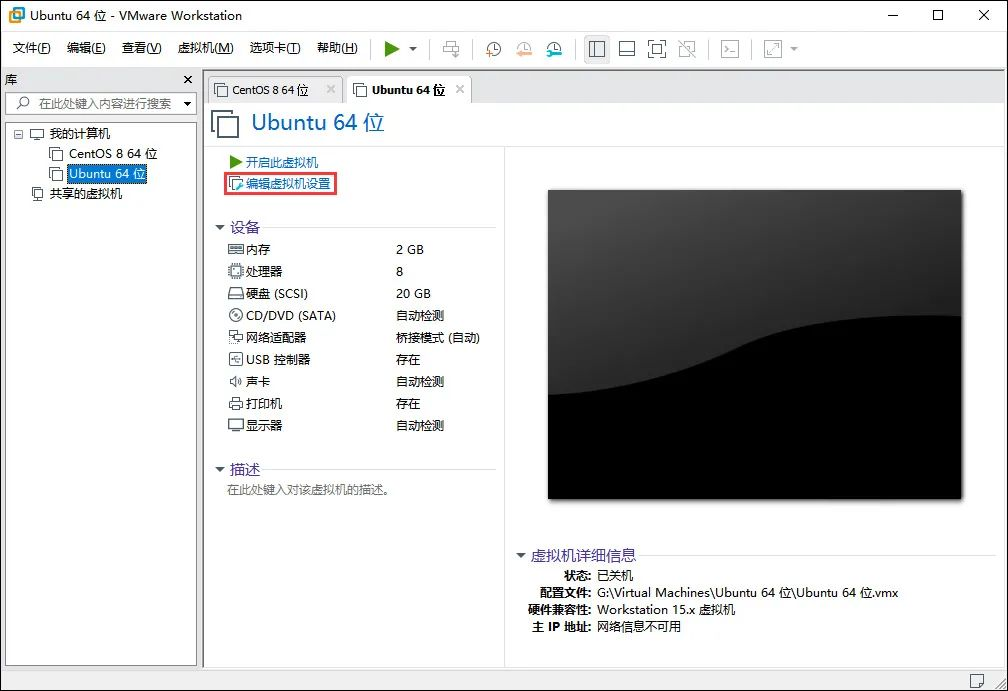Click the config file path ending .vmx
Screen dimensions: 1008x691
747,593
